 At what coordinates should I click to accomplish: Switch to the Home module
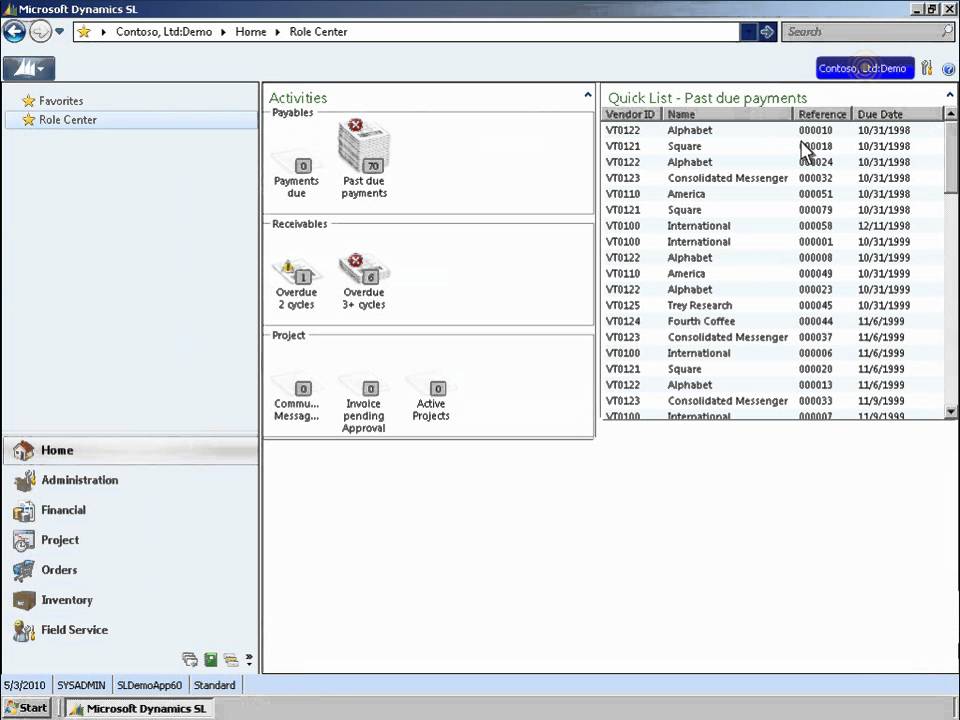(131, 451)
